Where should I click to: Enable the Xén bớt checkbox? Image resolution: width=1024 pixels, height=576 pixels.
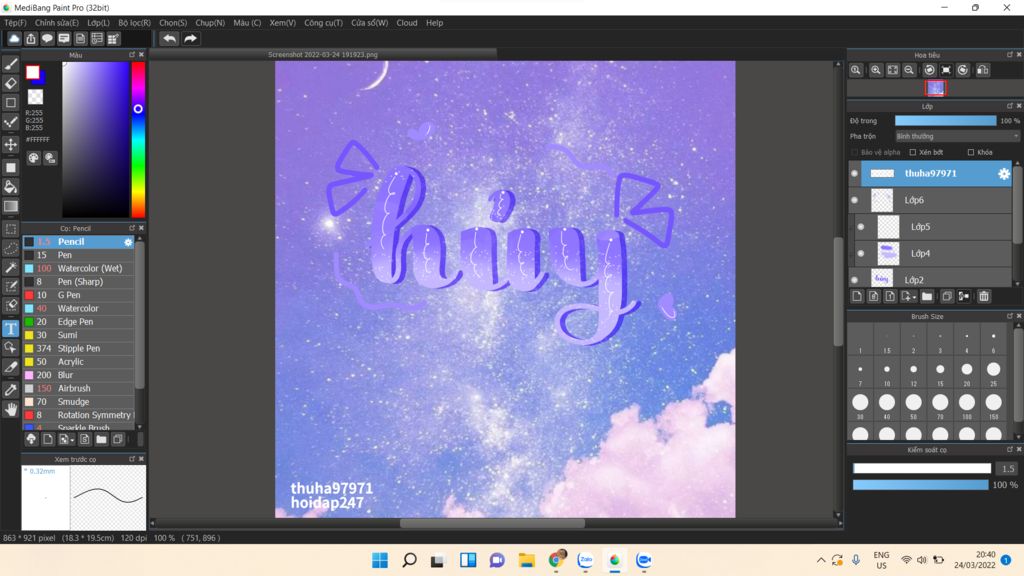coord(913,152)
